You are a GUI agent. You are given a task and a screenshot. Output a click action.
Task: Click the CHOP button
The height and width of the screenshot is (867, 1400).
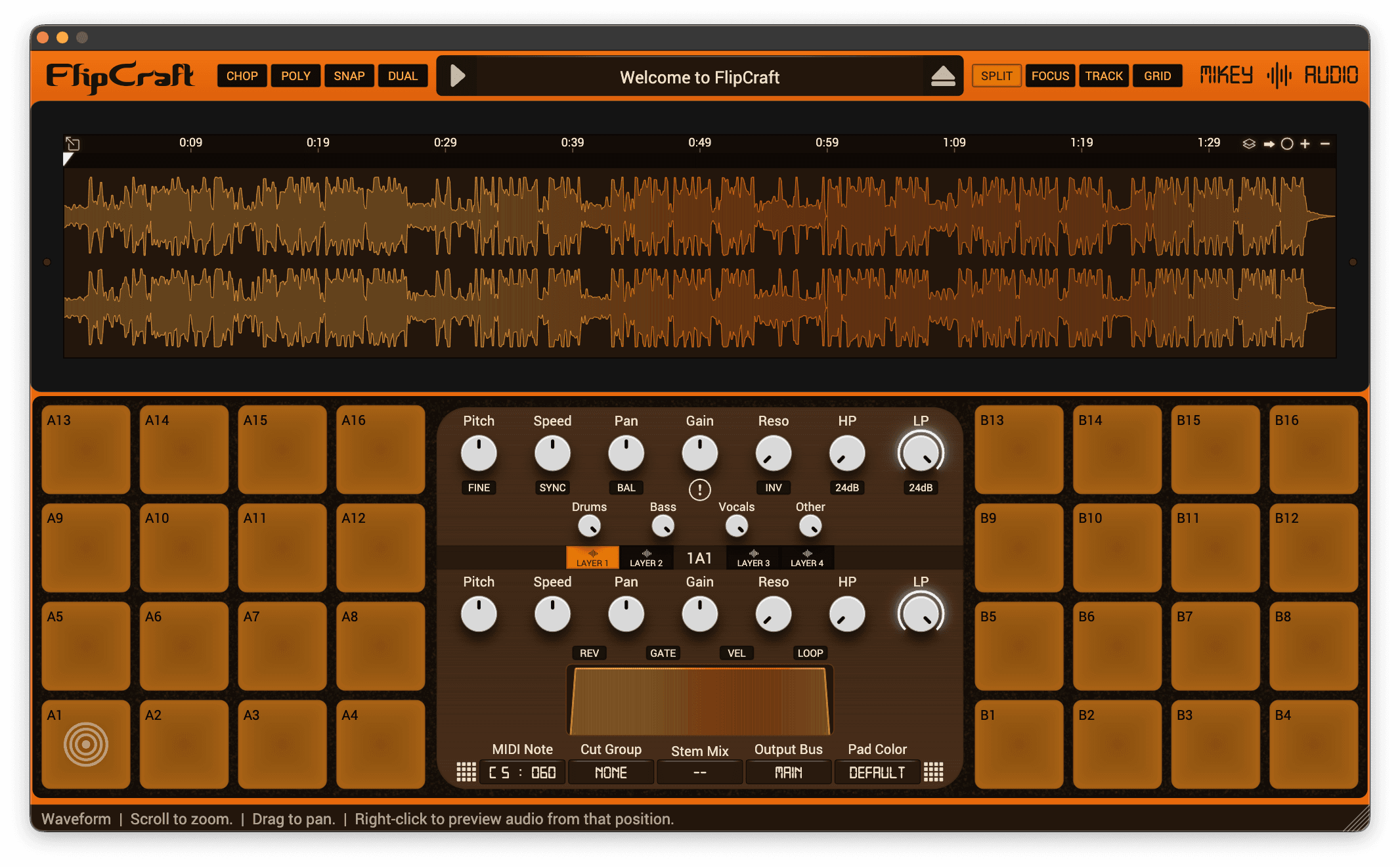pyautogui.click(x=242, y=76)
